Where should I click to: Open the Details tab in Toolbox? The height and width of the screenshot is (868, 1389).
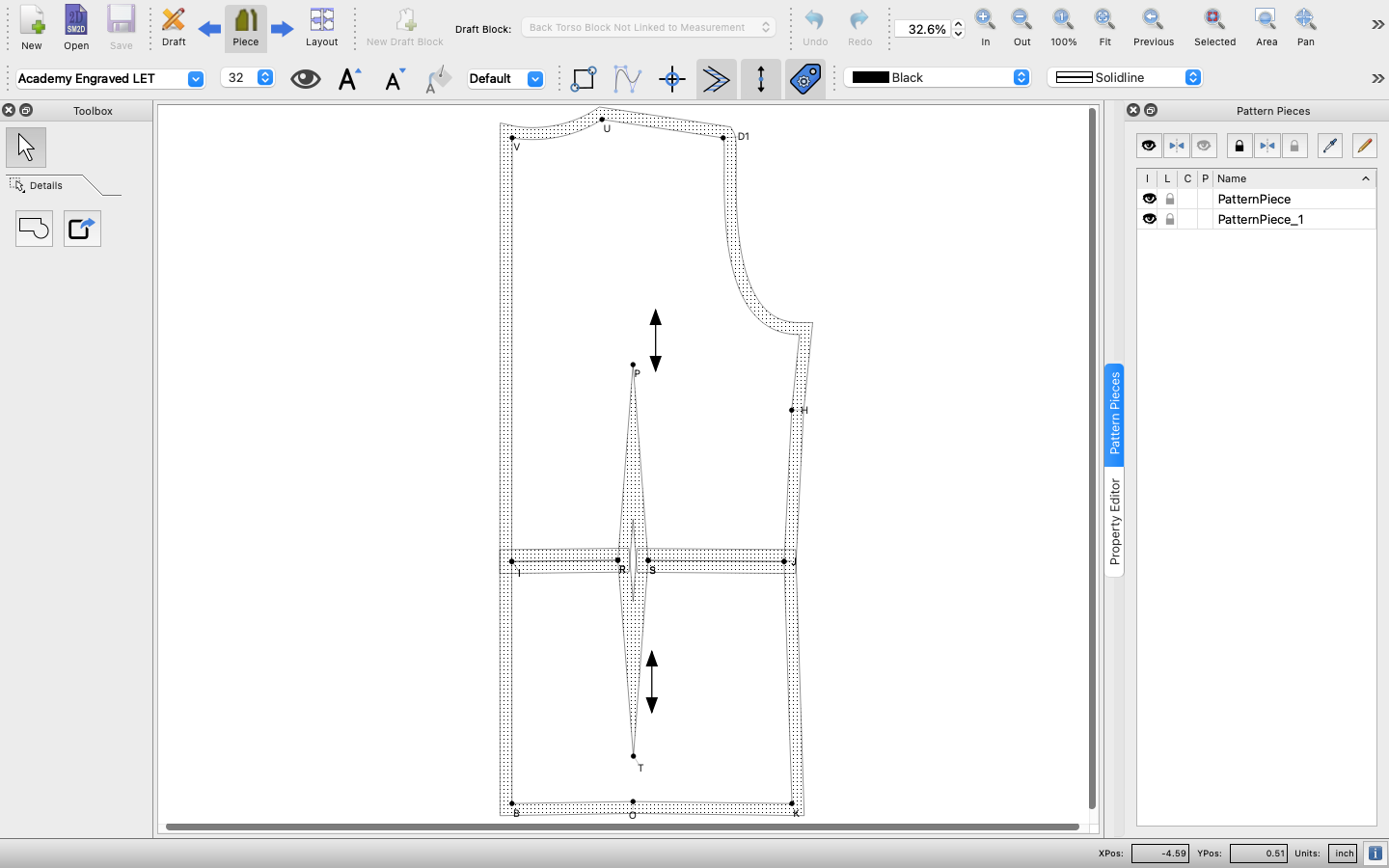[x=46, y=185]
